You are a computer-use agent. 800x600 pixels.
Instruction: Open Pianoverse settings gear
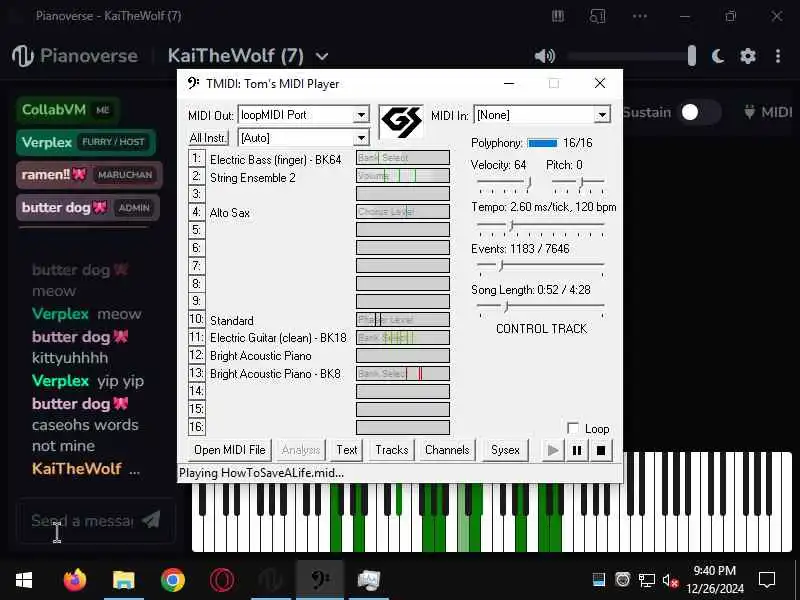tap(747, 56)
